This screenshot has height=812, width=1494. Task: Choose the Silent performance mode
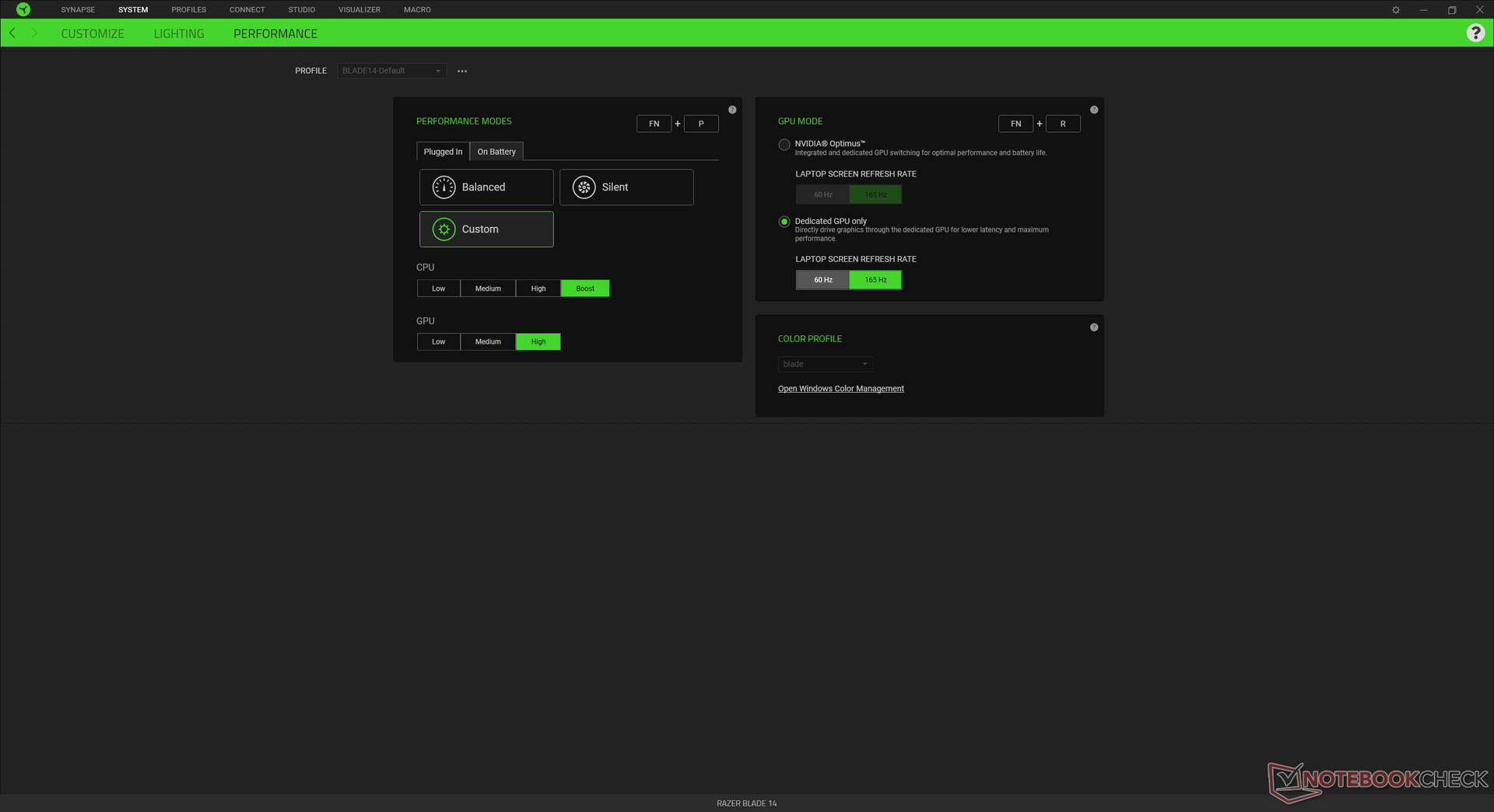[x=626, y=187]
